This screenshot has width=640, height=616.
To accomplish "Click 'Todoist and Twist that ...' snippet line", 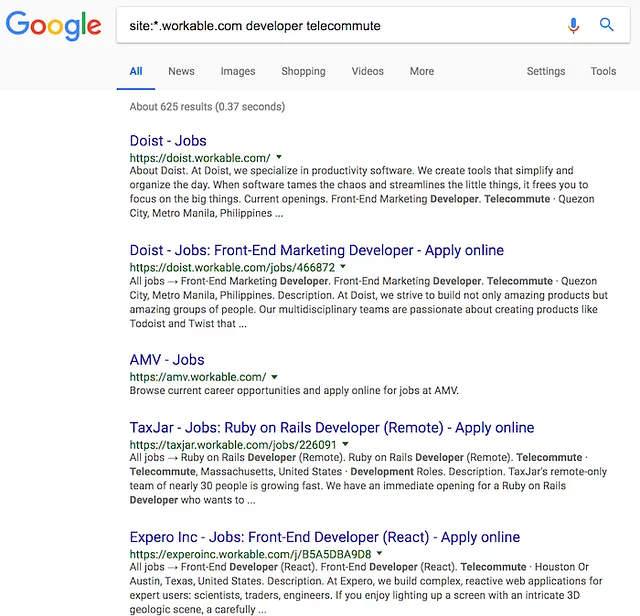I will [188, 324].
